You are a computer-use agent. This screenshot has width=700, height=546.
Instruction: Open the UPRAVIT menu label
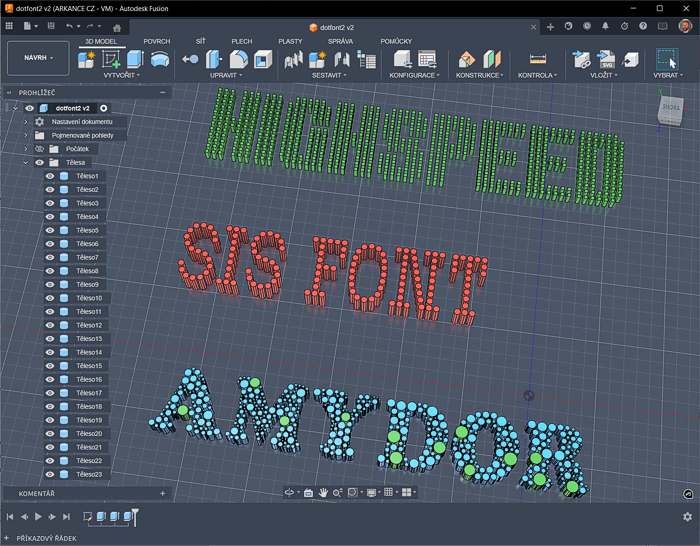pyautogui.click(x=225, y=75)
